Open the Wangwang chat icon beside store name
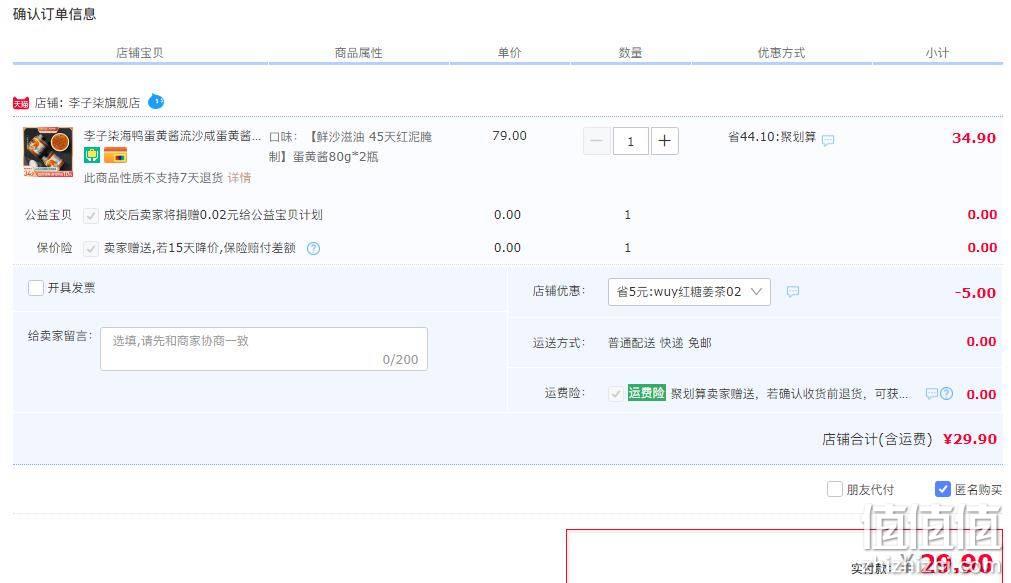 (x=156, y=101)
